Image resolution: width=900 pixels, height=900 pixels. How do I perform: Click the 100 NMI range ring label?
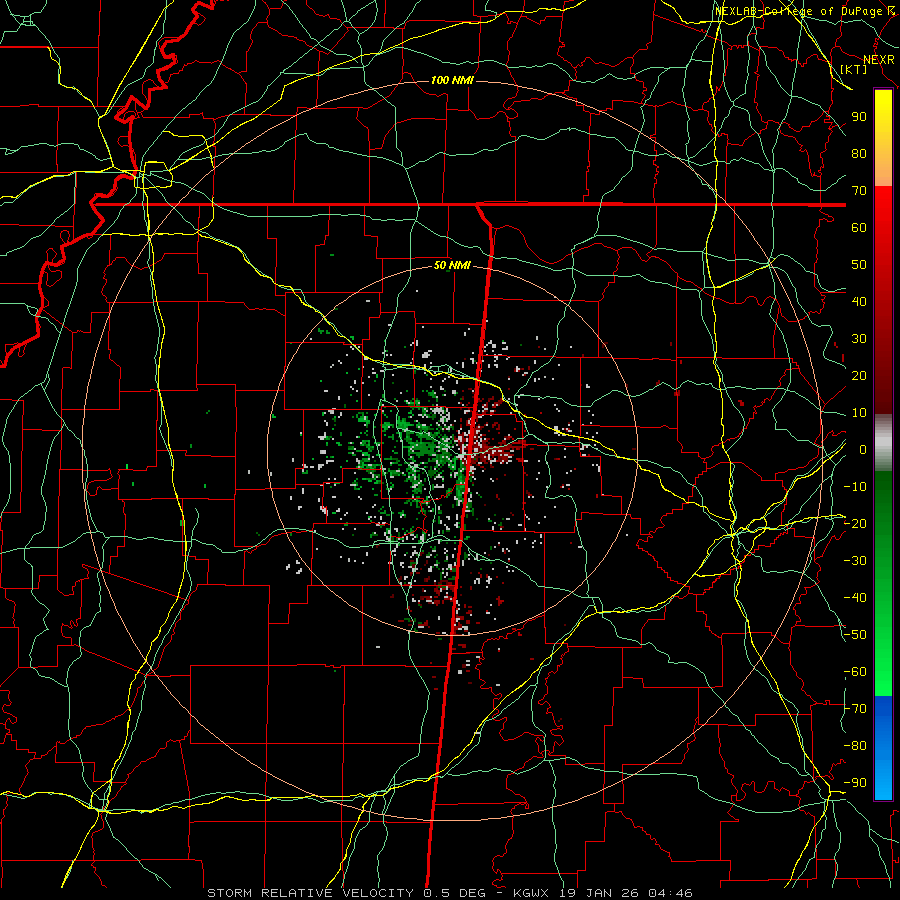(452, 80)
